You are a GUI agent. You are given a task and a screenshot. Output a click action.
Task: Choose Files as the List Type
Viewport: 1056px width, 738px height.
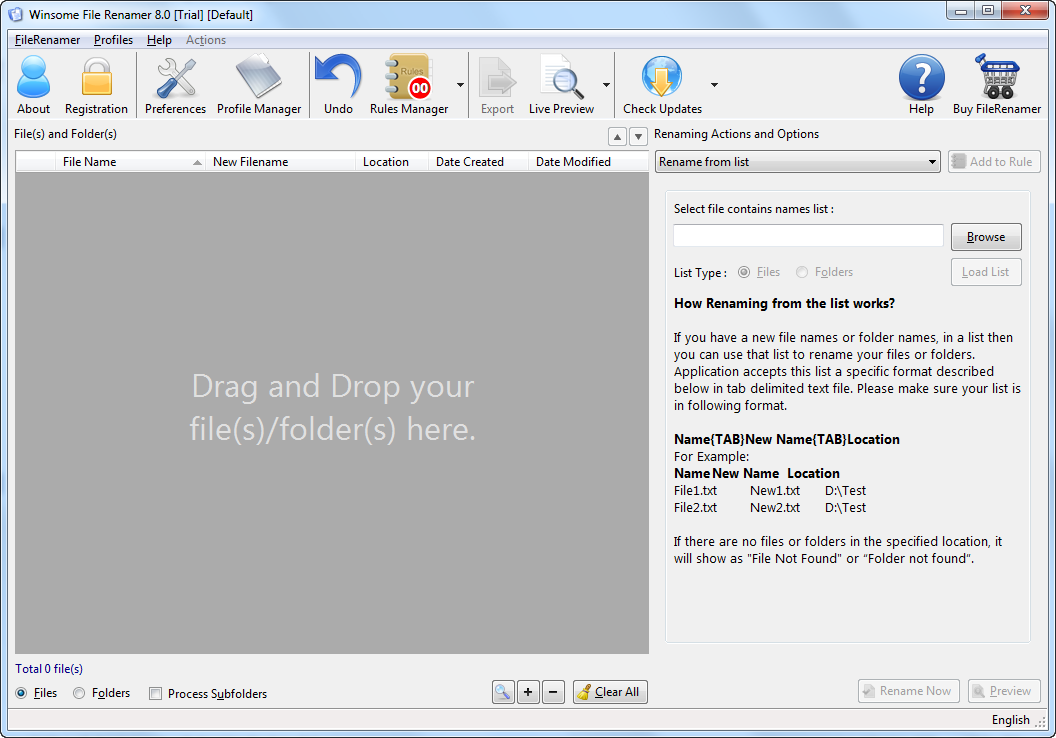744,272
